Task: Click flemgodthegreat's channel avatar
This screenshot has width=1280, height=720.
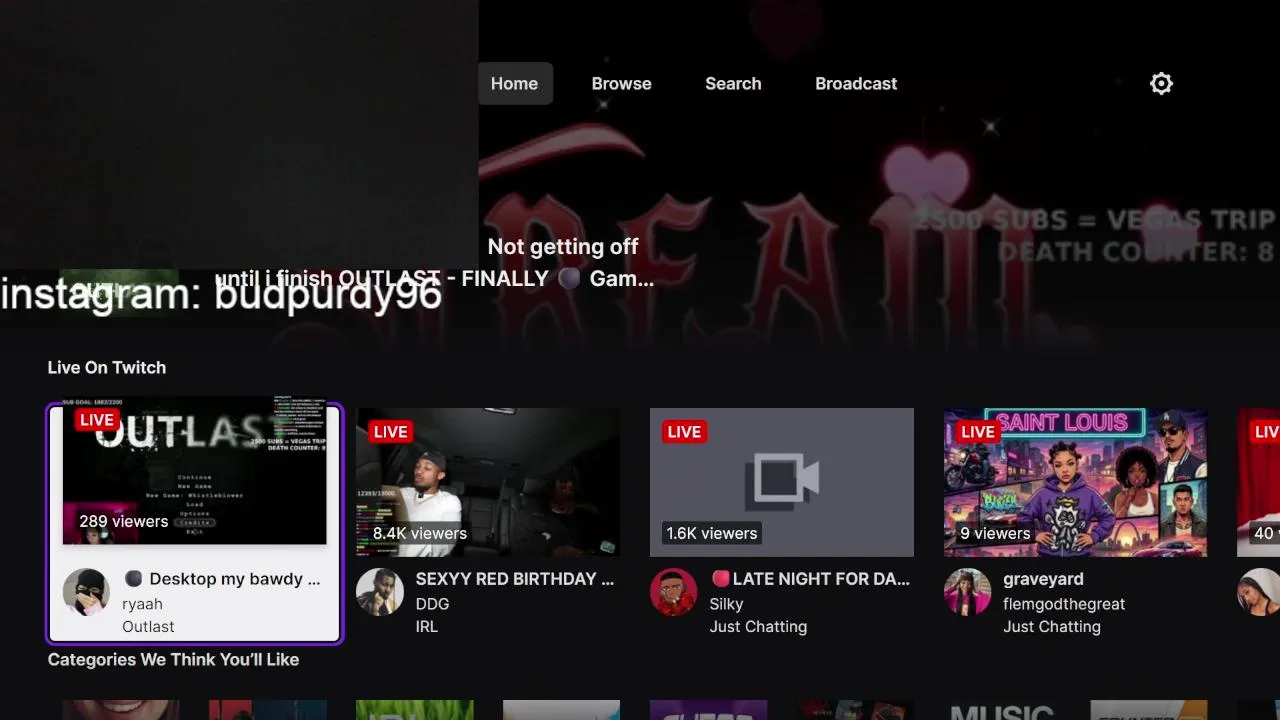Action: coord(968,592)
